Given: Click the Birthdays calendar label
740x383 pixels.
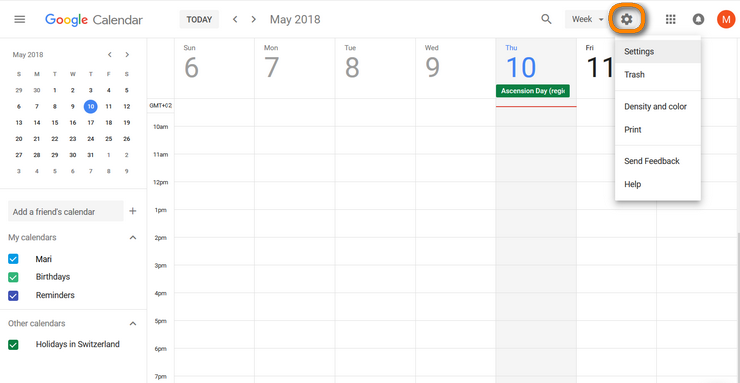Looking at the screenshot, I should (53, 277).
